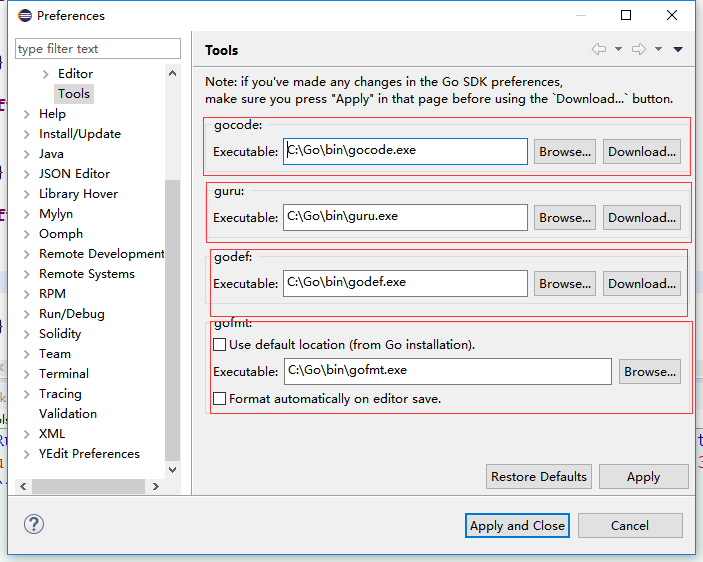Click the forward navigation arrow icon
The width and height of the screenshot is (703, 562).
coord(639,49)
